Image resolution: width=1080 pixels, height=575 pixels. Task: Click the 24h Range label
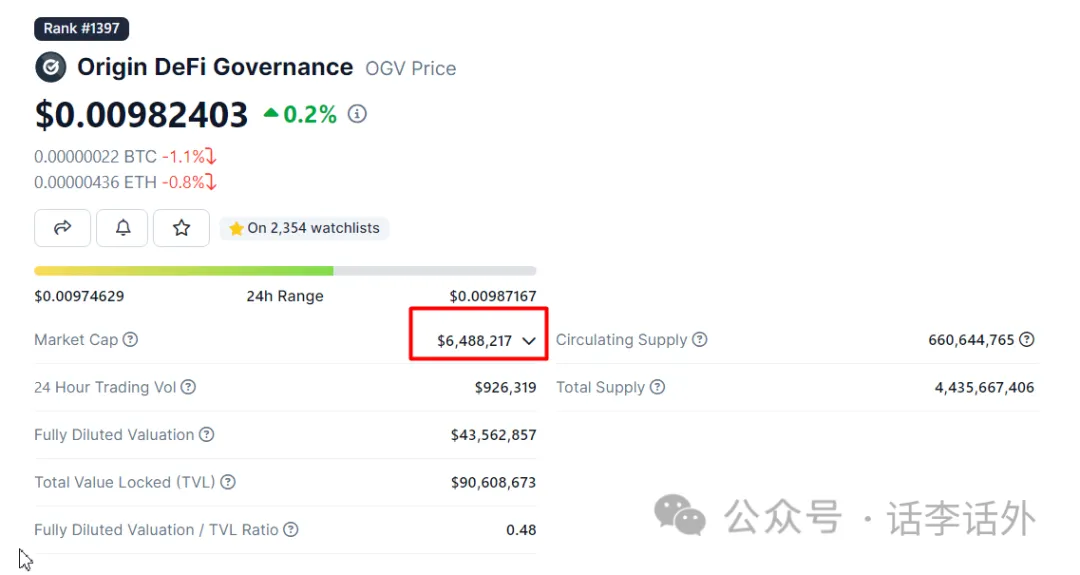[285, 296]
